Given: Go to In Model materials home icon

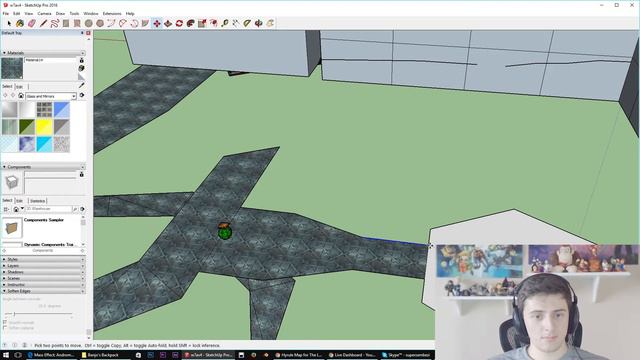Looking at the screenshot, I should tap(21, 96).
